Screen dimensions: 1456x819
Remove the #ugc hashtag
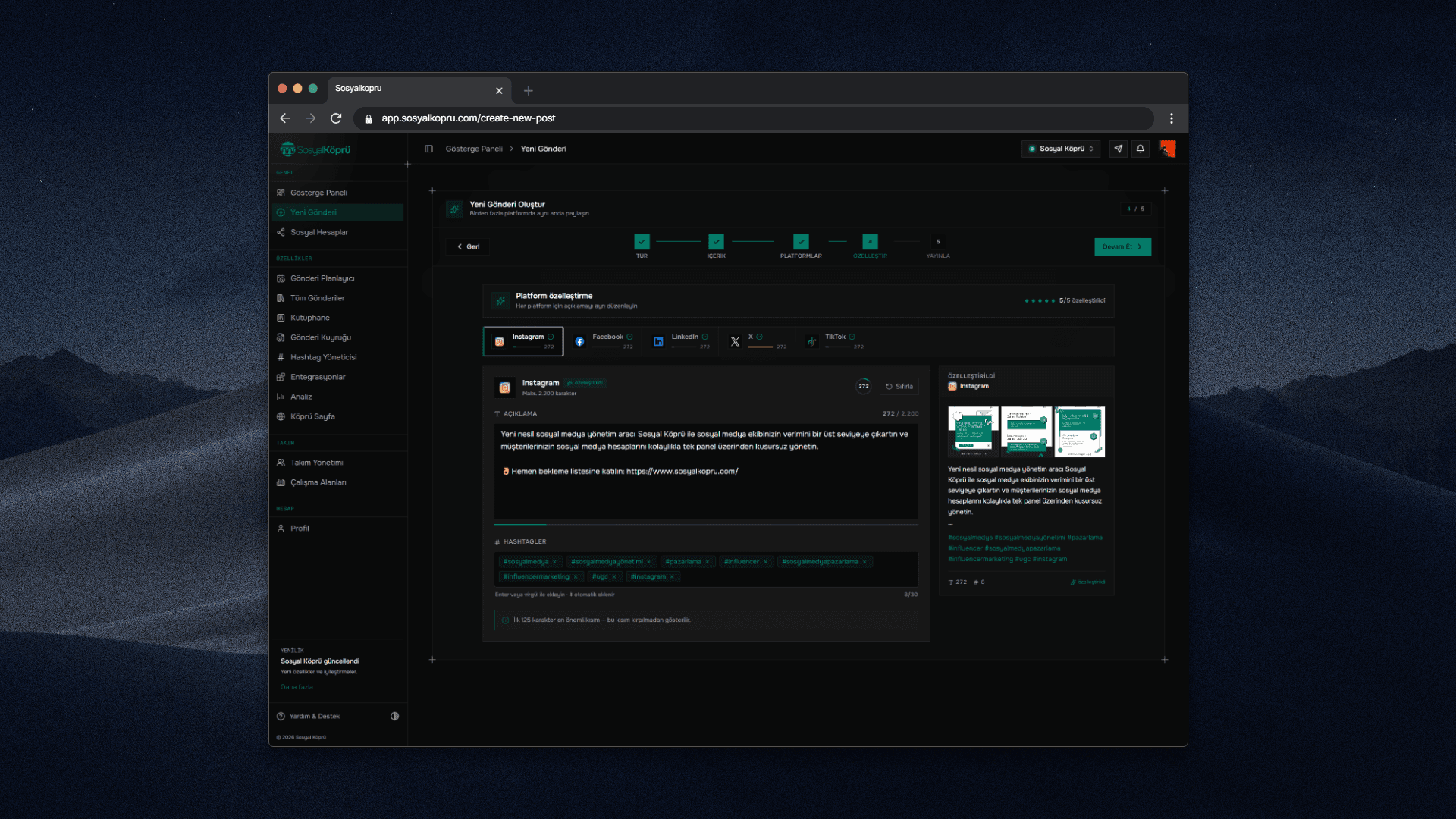pyautogui.click(x=614, y=577)
